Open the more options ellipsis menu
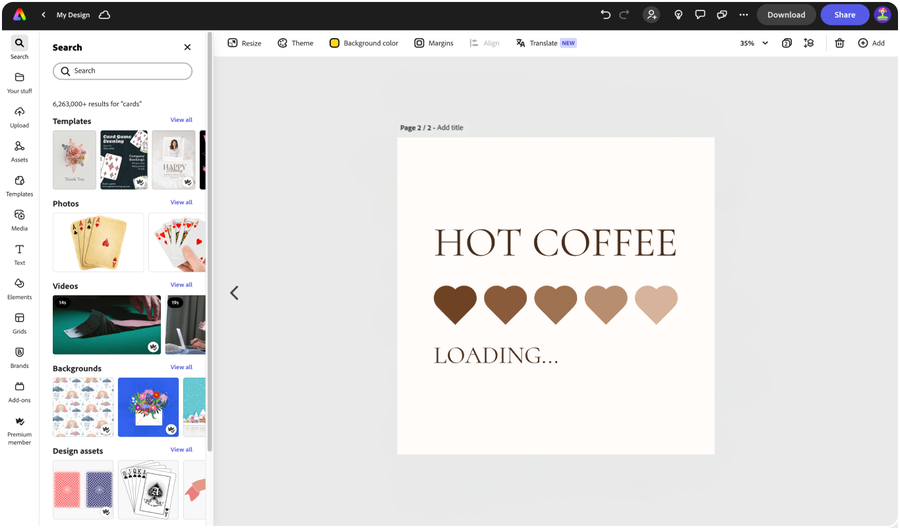900x528 pixels. click(x=743, y=15)
